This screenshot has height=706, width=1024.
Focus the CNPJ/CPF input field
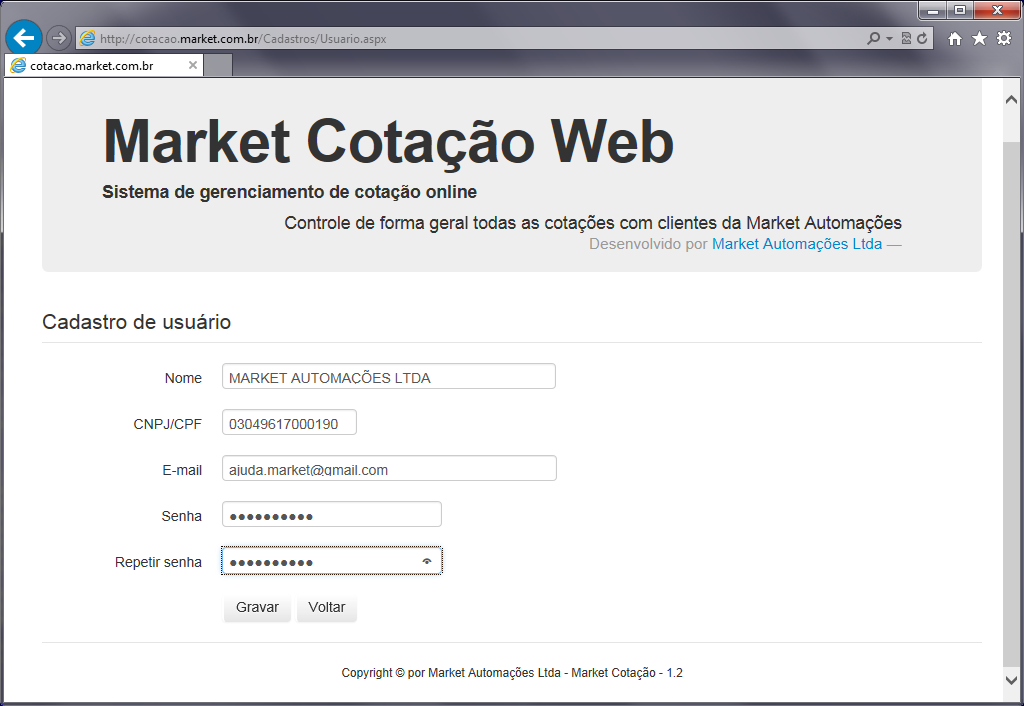(289, 423)
